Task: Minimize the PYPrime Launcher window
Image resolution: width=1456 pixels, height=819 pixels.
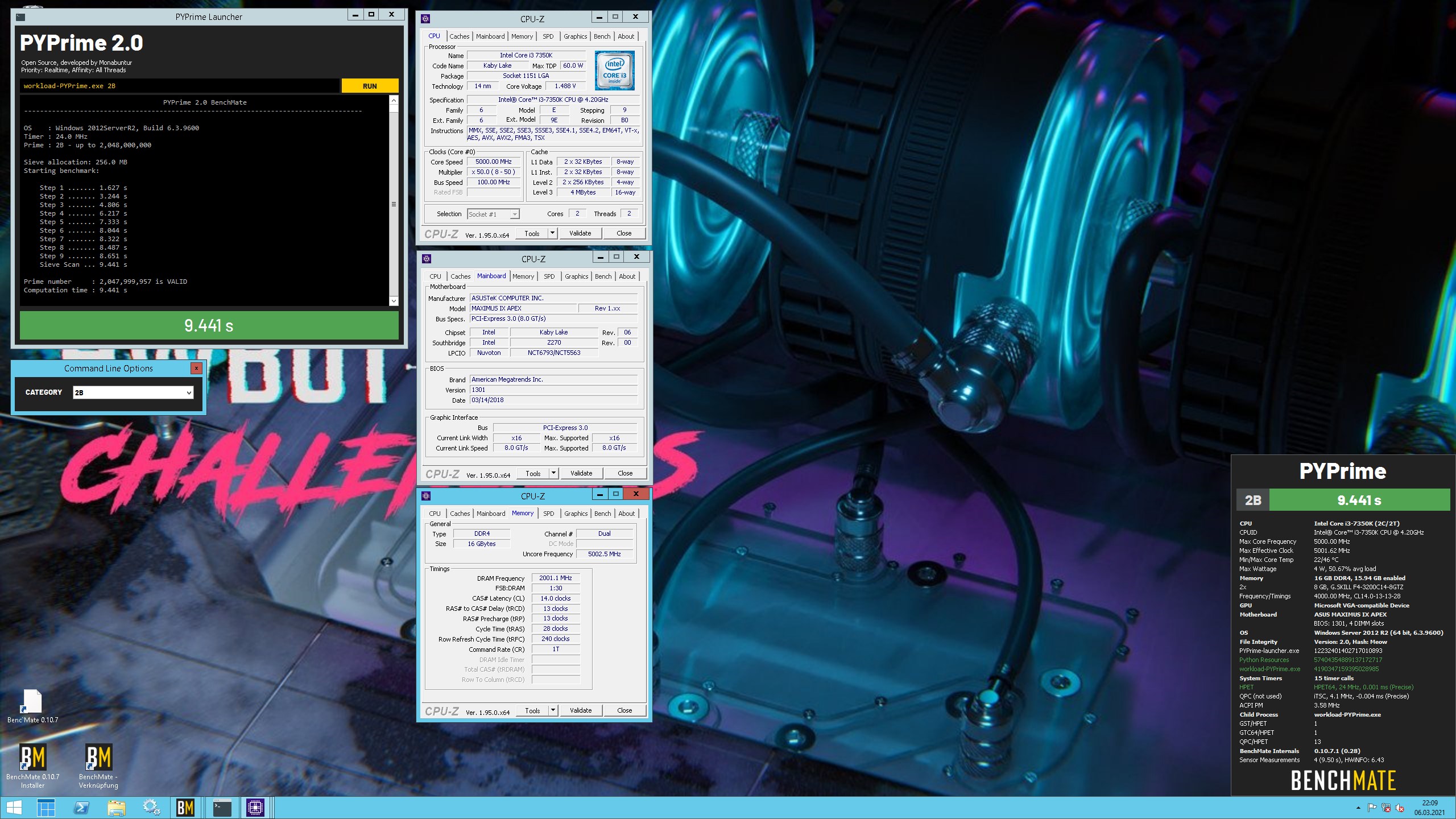Action: point(355,15)
